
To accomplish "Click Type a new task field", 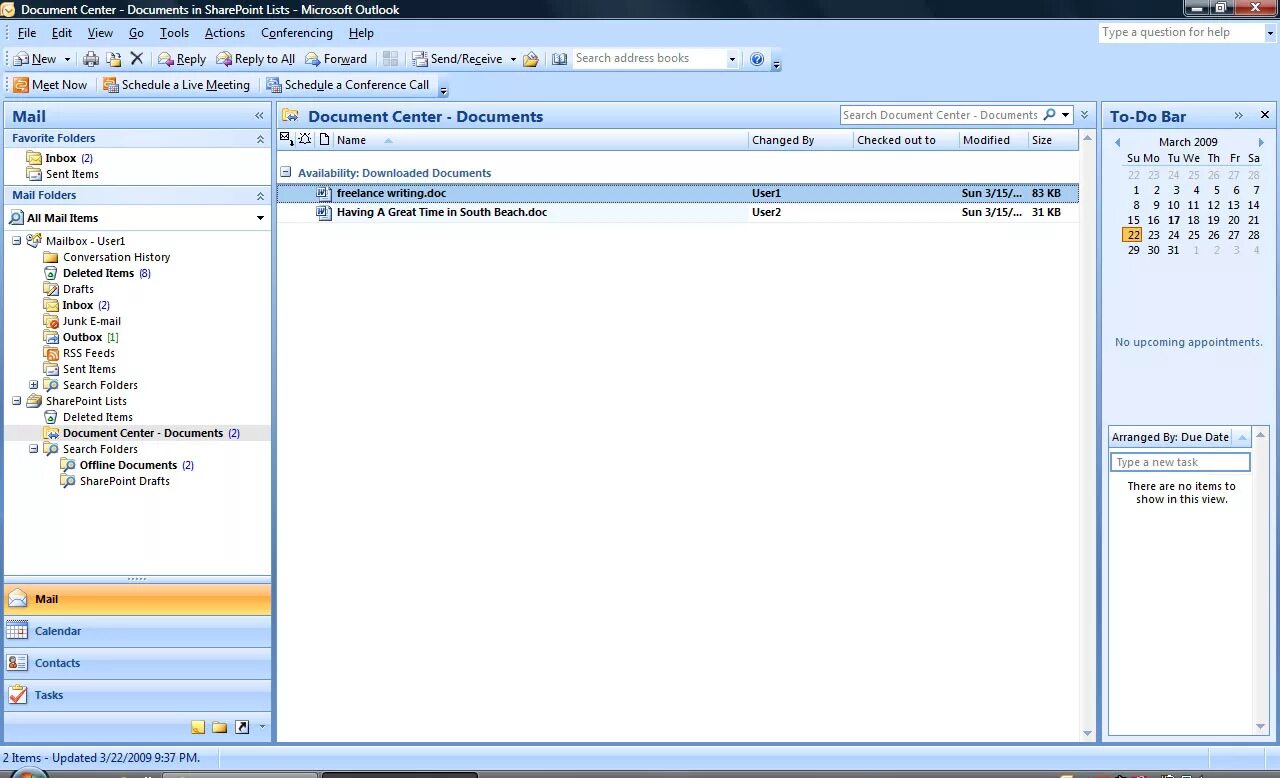I will (1180, 462).
